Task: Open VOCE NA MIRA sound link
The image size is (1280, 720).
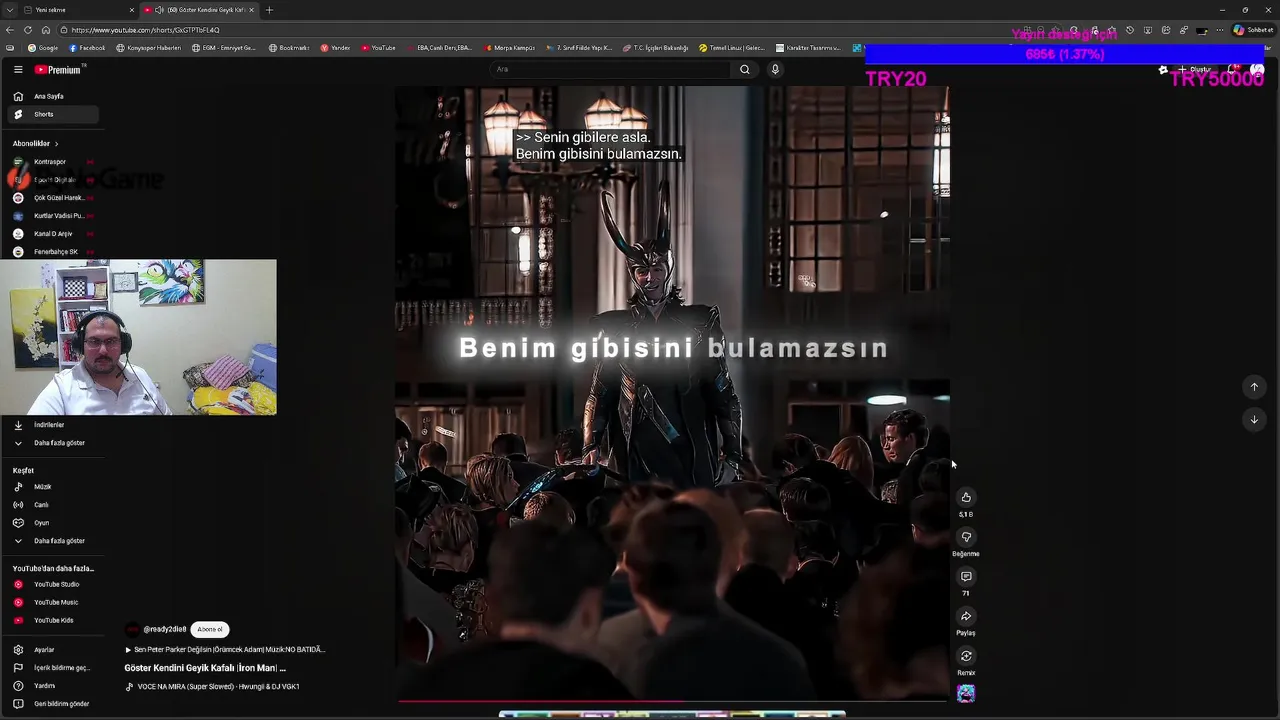Action: 213,687
